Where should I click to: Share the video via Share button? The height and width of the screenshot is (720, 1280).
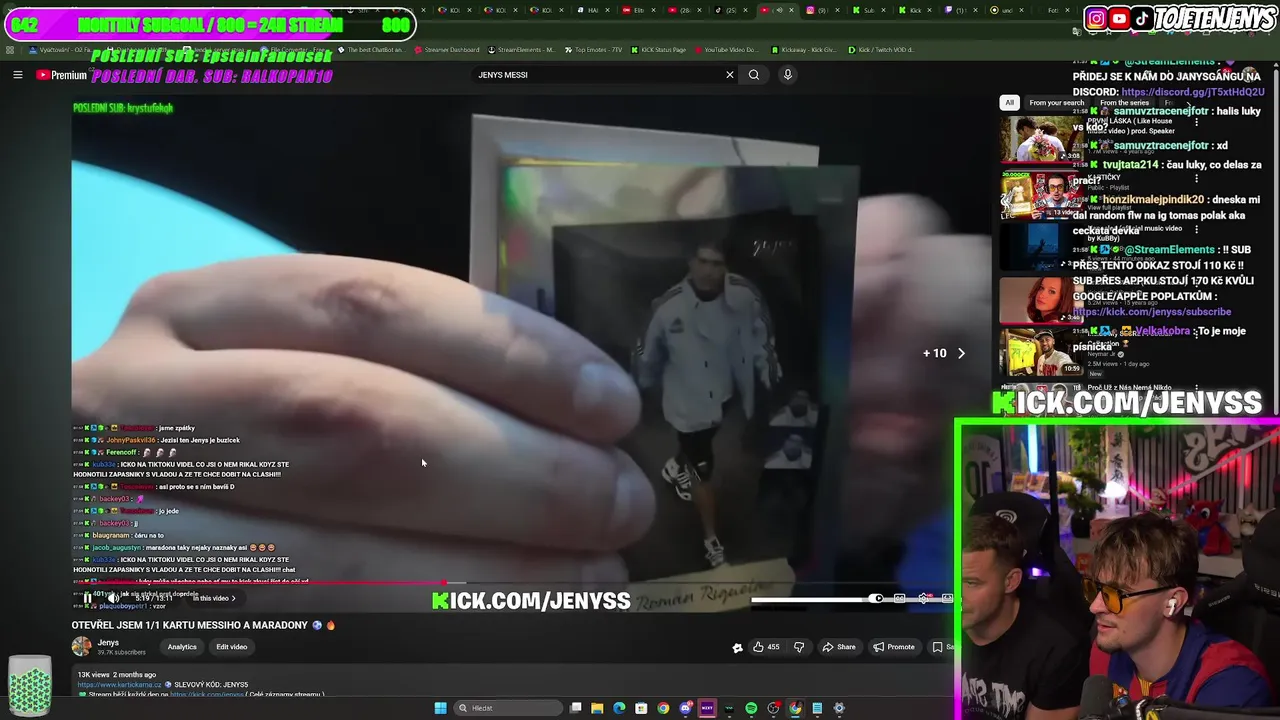pyautogui.click(x=840, y=647)
